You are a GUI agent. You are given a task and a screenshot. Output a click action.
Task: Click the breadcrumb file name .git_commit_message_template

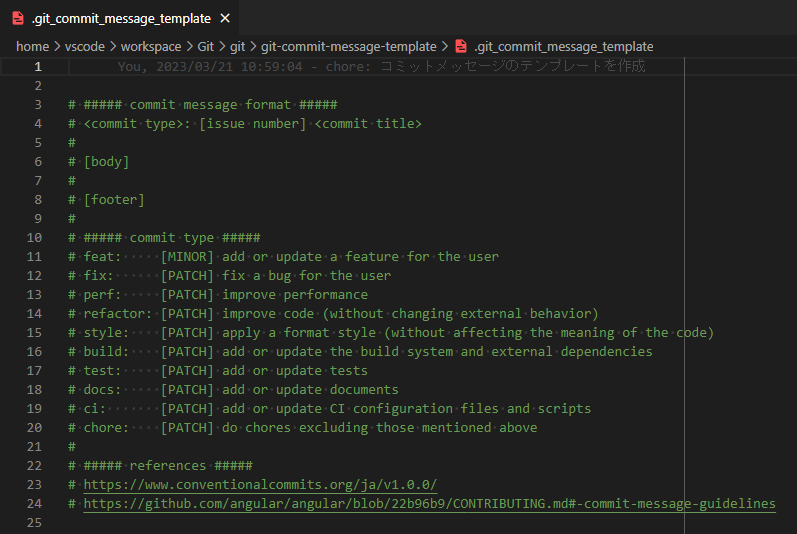[564, 47]
